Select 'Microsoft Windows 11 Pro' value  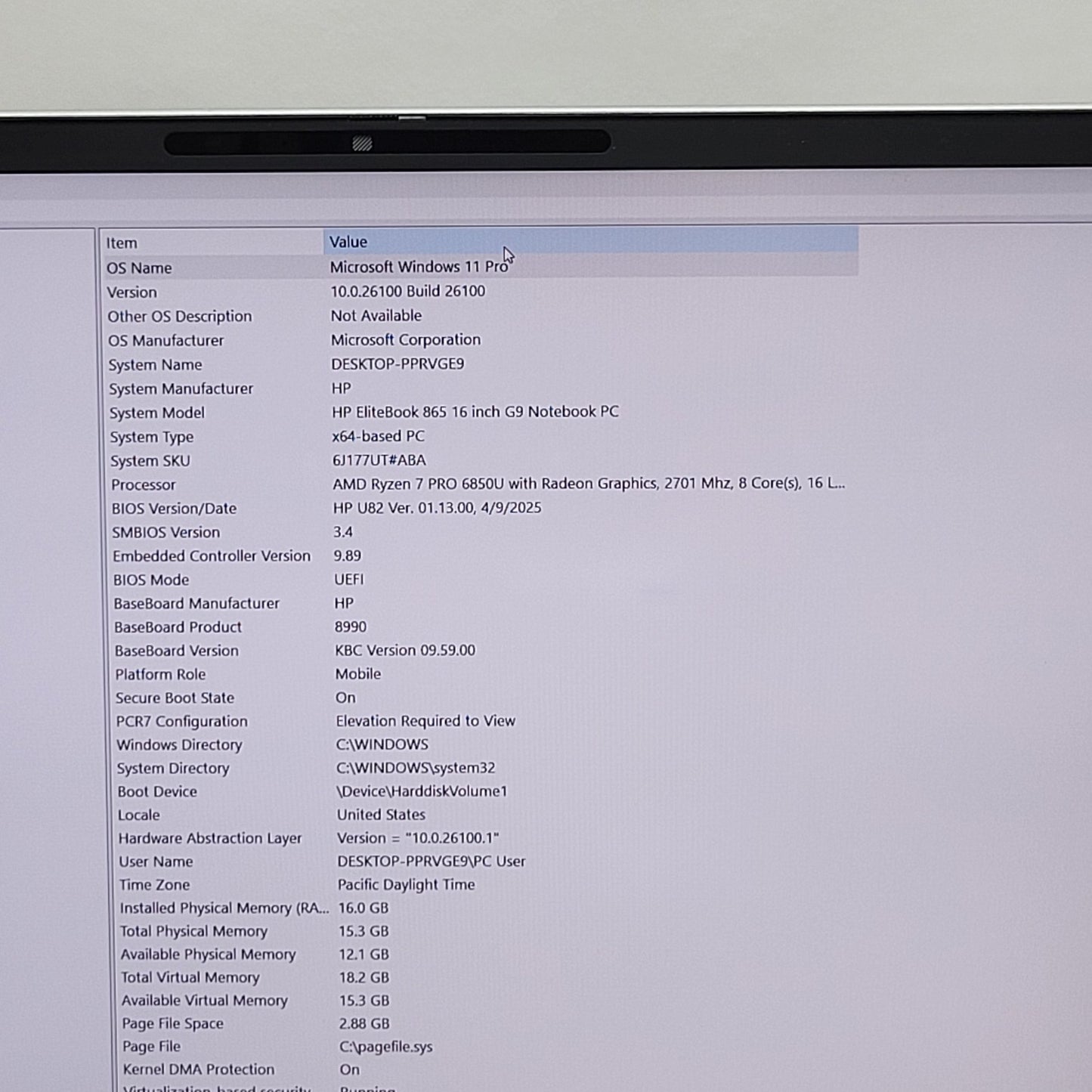[419, 267]
